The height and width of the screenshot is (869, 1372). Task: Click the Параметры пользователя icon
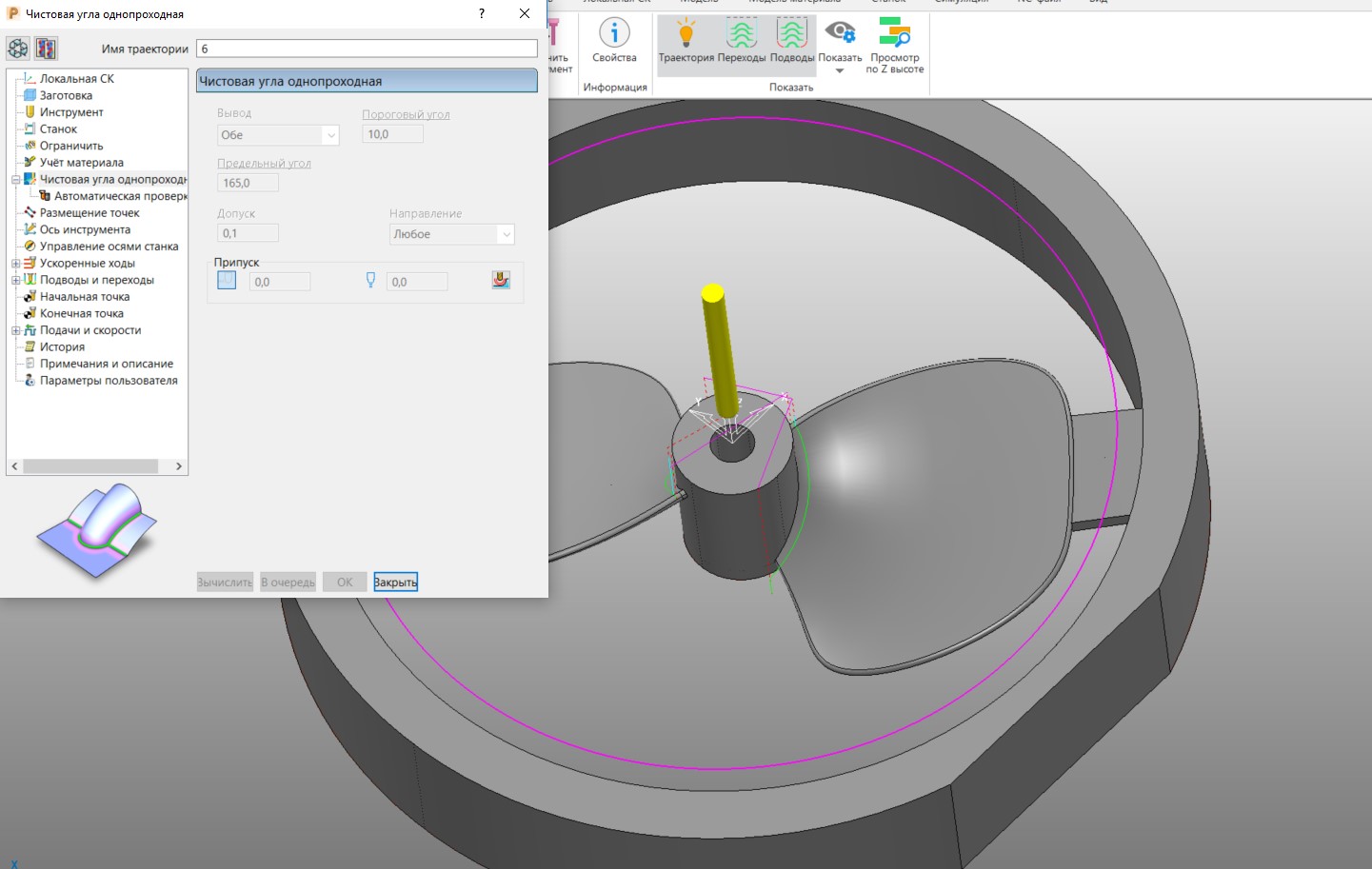point(30,381)
